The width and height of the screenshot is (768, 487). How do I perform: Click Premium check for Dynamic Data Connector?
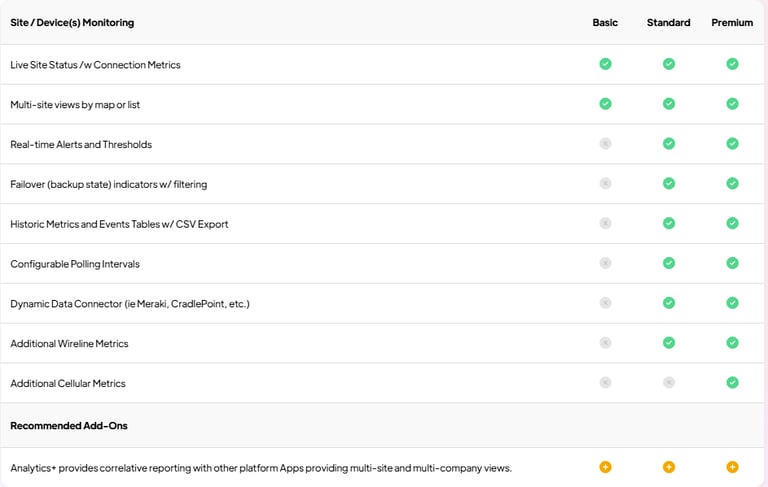click(732, 303)
